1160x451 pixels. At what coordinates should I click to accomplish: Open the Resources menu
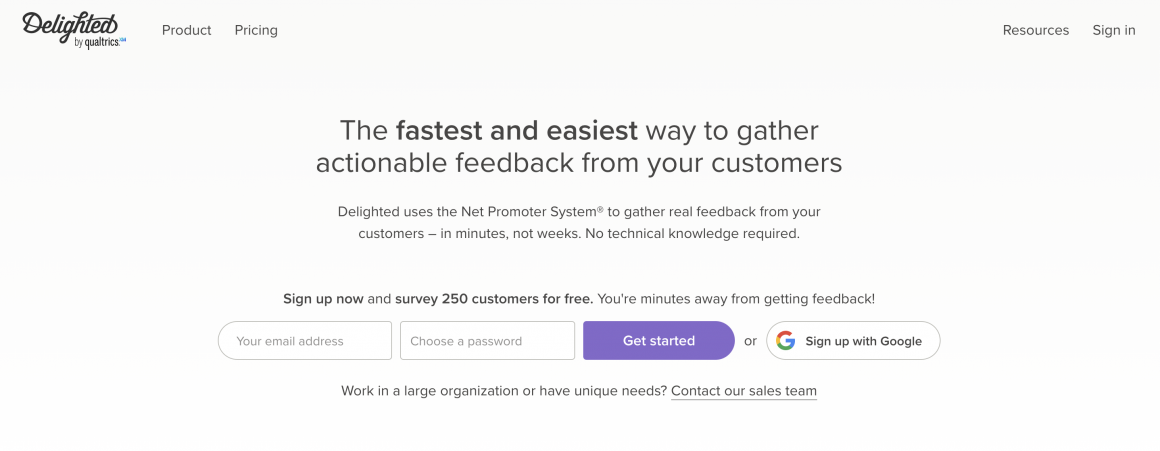pos(1035,30)
